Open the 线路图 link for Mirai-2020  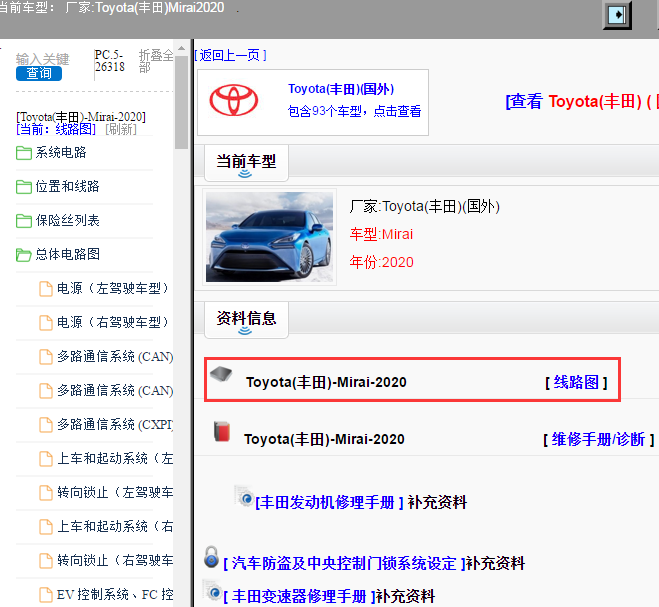pyautogui.click(x=576, y=383)
